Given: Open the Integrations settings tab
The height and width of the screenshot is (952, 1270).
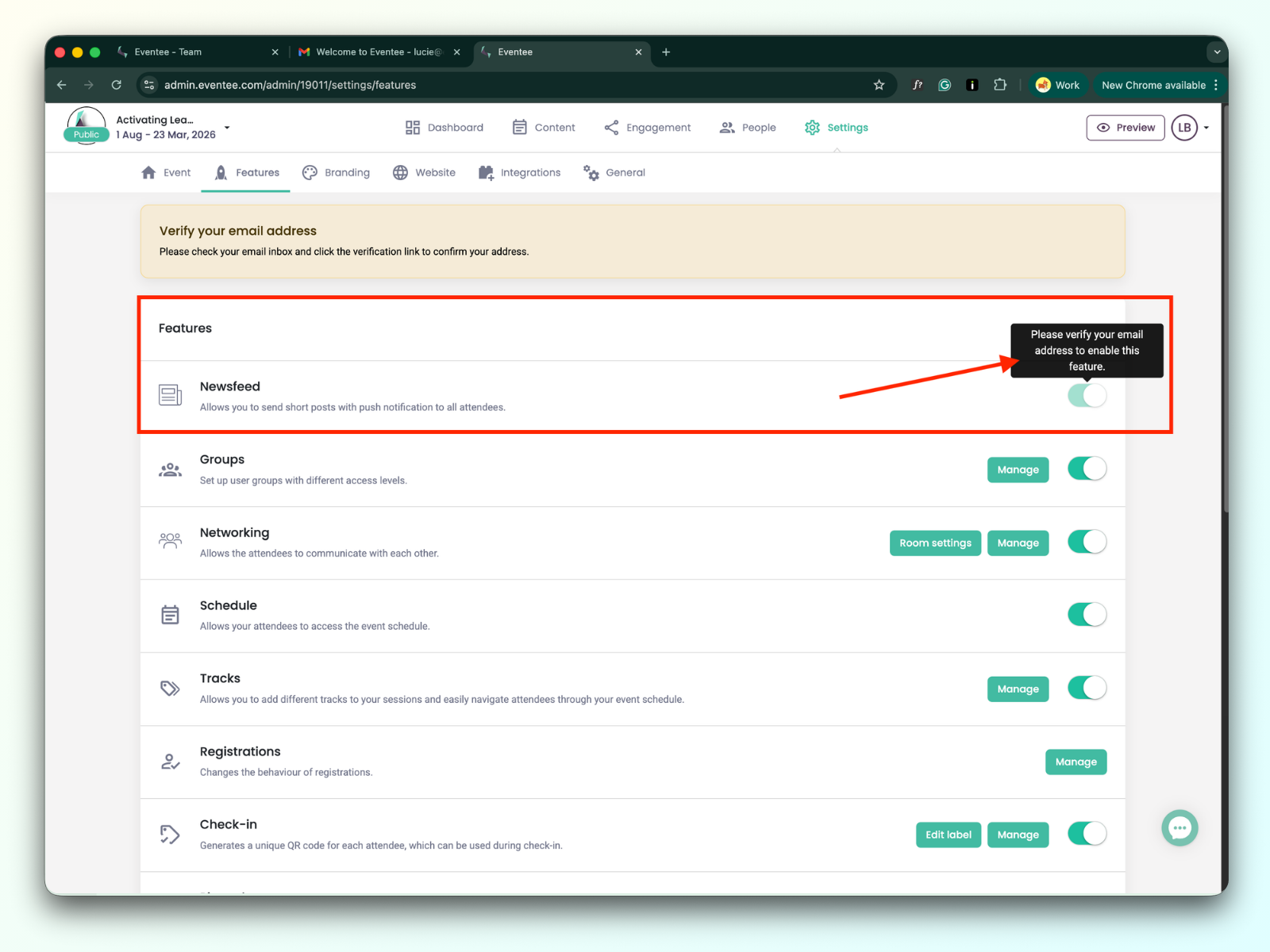Looking at the screenshot, I should coord(519,173).
